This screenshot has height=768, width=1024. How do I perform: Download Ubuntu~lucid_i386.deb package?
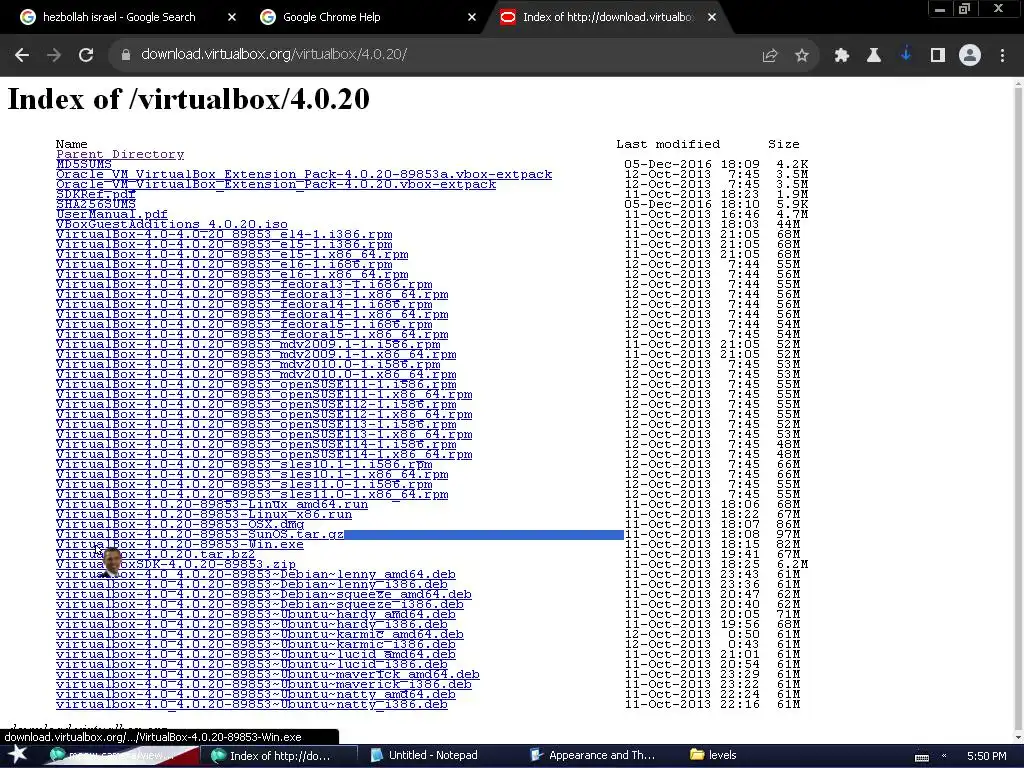[252, 665]
